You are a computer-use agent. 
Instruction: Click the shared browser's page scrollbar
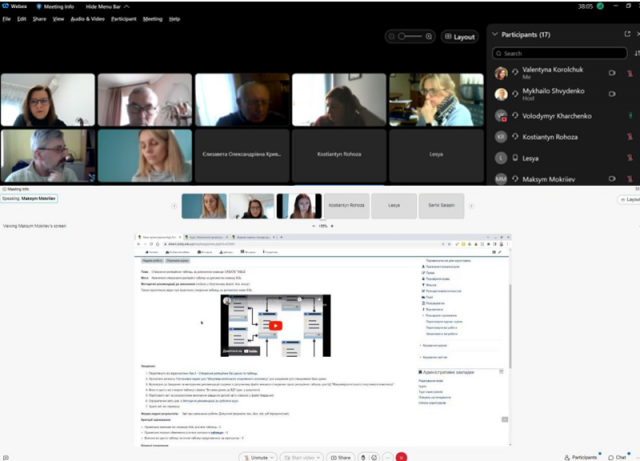coord(510,327)
